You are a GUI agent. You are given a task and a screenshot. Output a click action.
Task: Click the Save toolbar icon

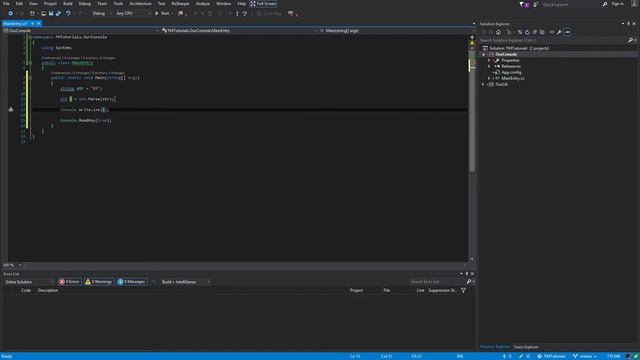(x=51, y=13)
